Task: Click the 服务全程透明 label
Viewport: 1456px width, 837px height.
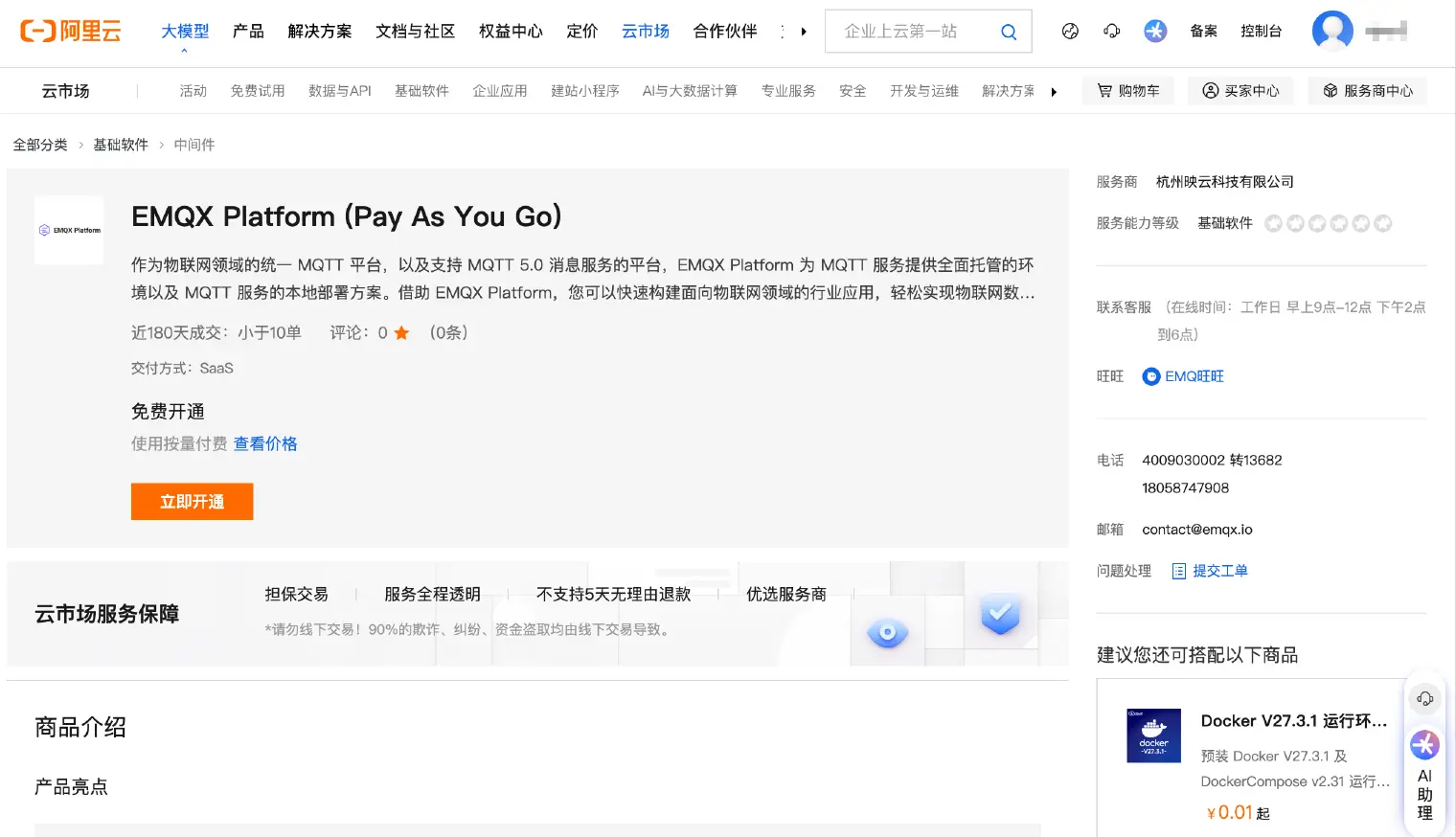Action: click(432, 594)
